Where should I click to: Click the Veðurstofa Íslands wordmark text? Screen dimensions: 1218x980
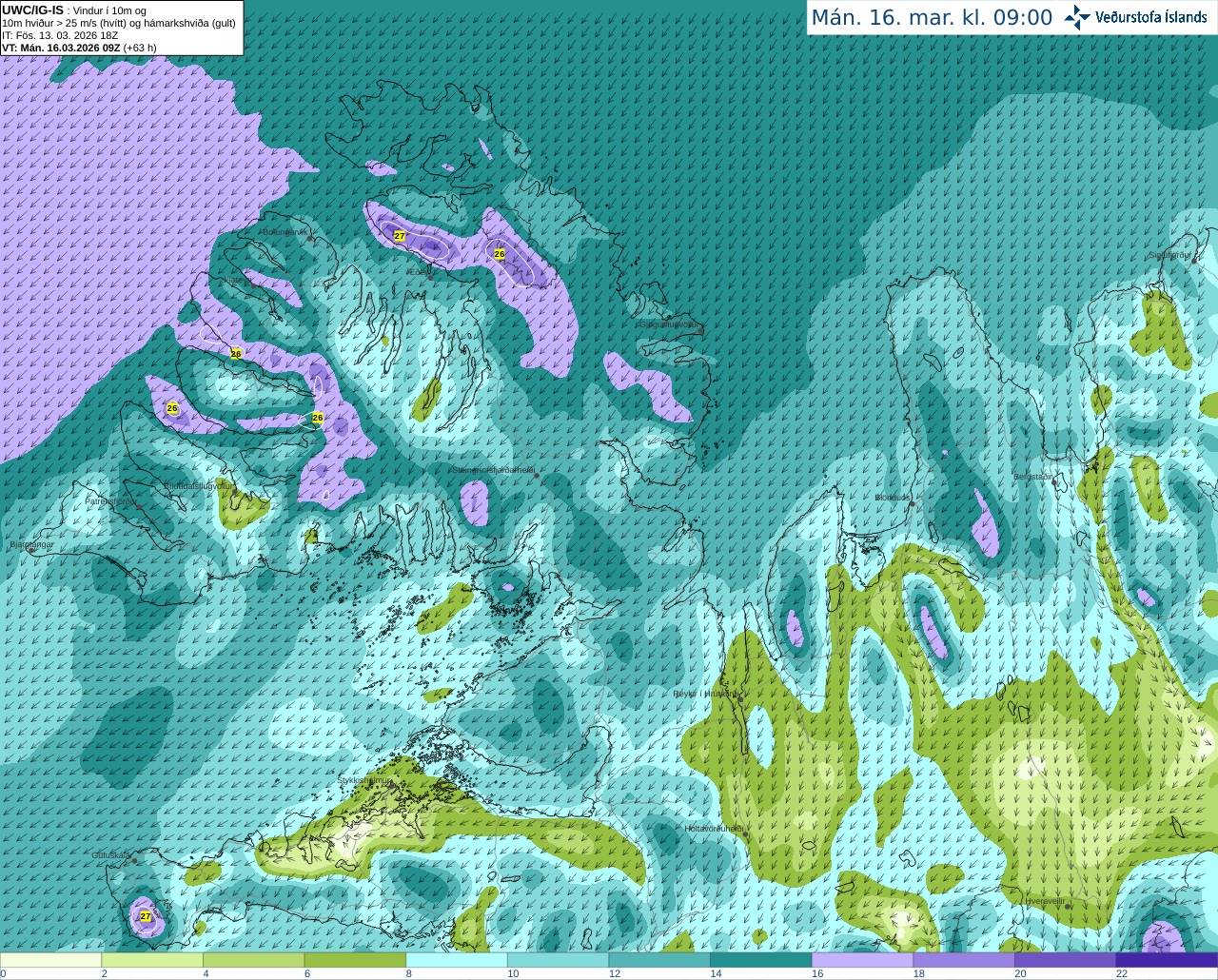pos(1150,17)
